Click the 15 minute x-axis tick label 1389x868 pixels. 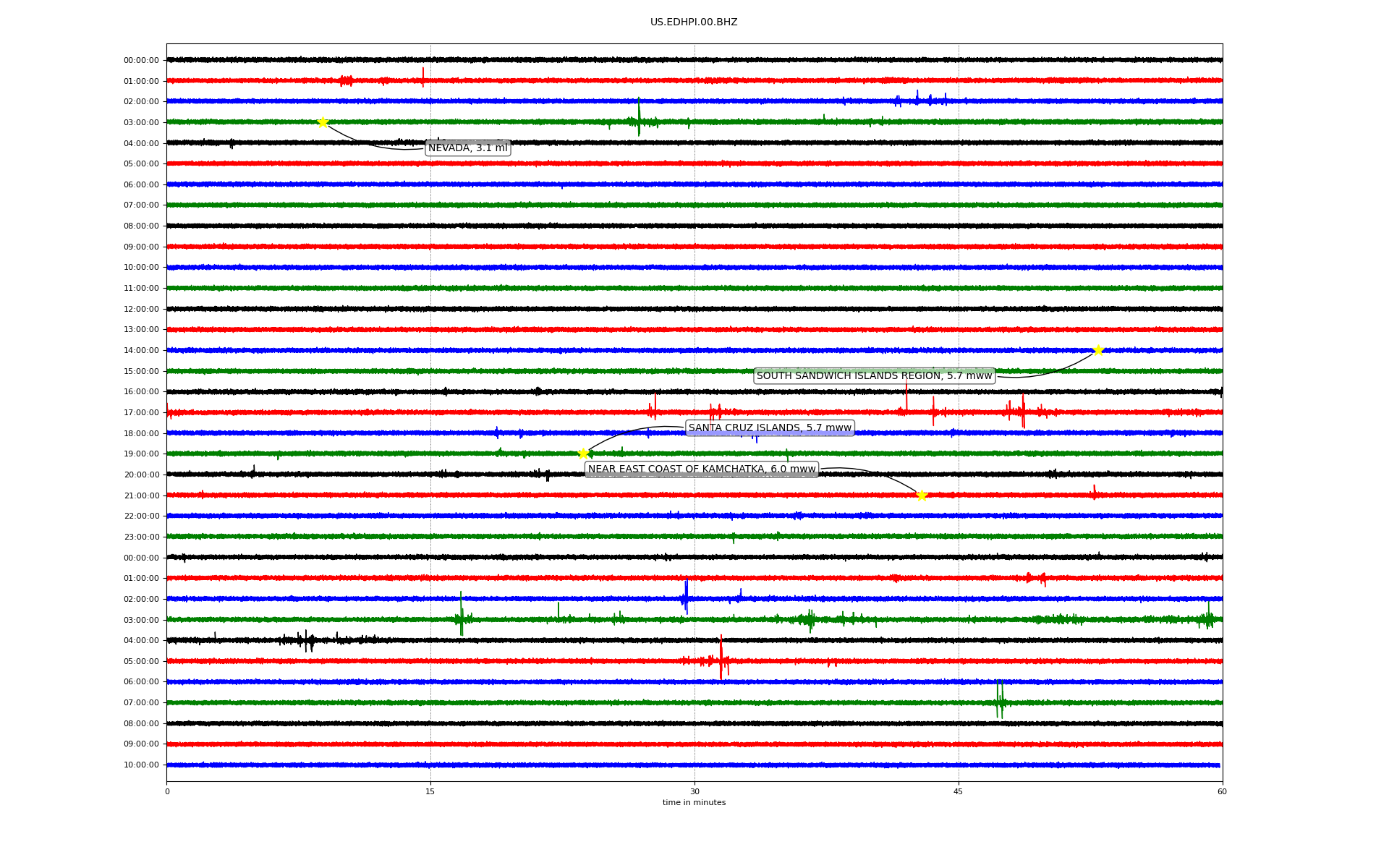point(430,791)
